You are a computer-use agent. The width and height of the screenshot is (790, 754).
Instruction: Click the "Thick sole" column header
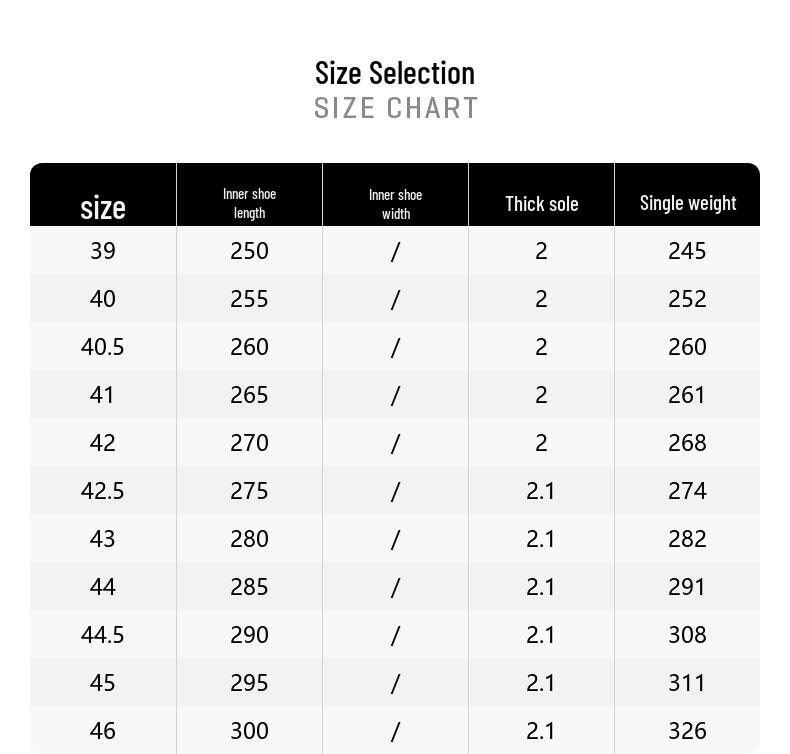[x=541, y=204]
